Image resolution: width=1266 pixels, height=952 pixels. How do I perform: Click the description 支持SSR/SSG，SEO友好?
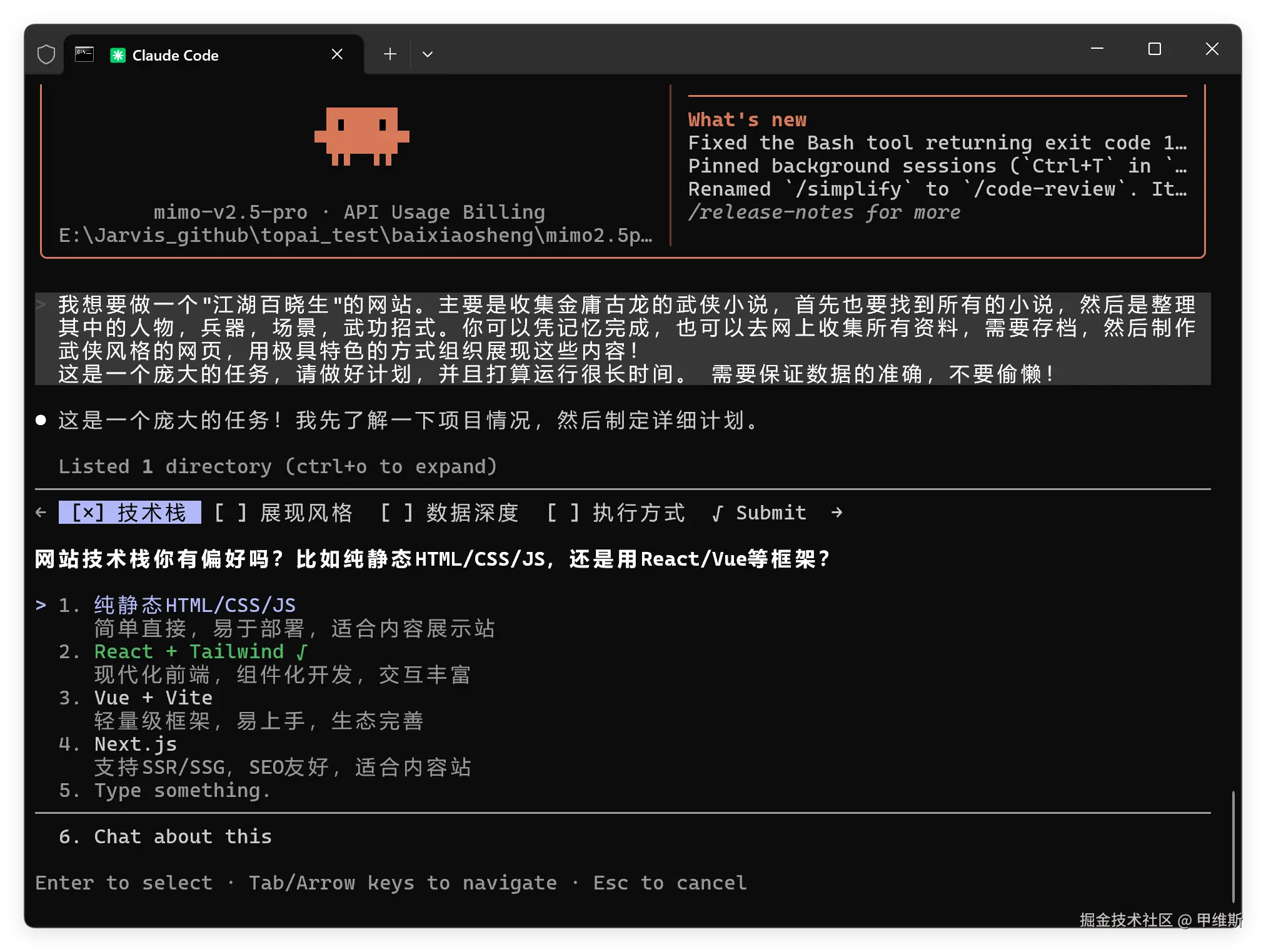pos(283,767)
